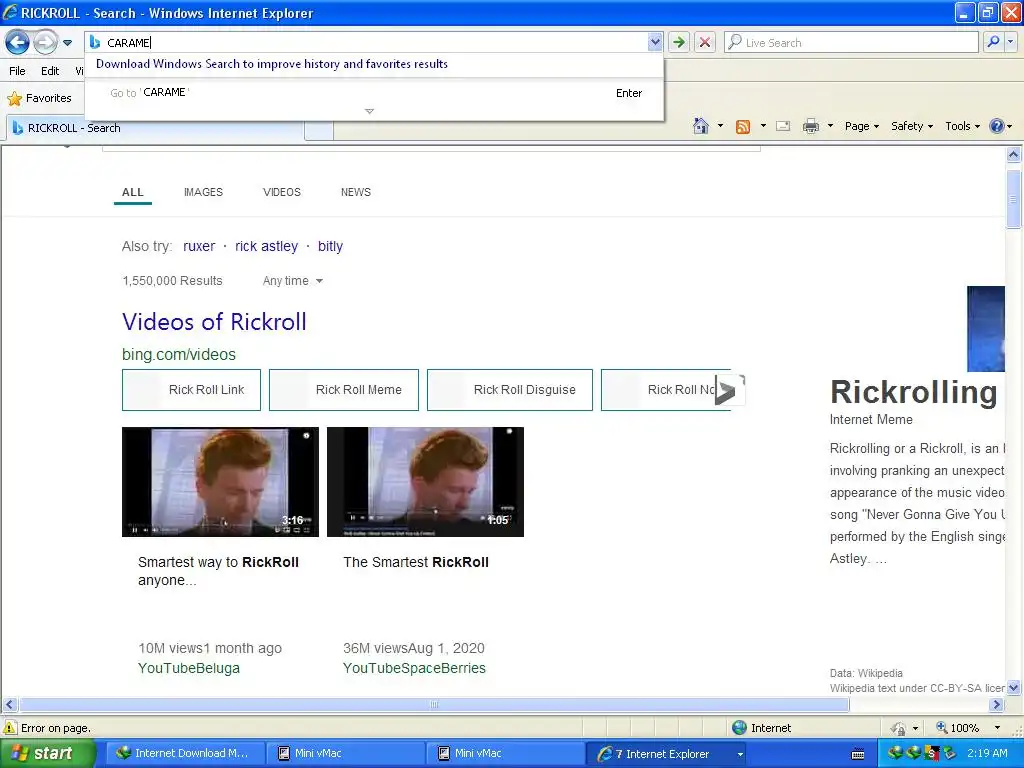Open the Home button dropdown arrow
1024x768 pixels.
point(720,126)
